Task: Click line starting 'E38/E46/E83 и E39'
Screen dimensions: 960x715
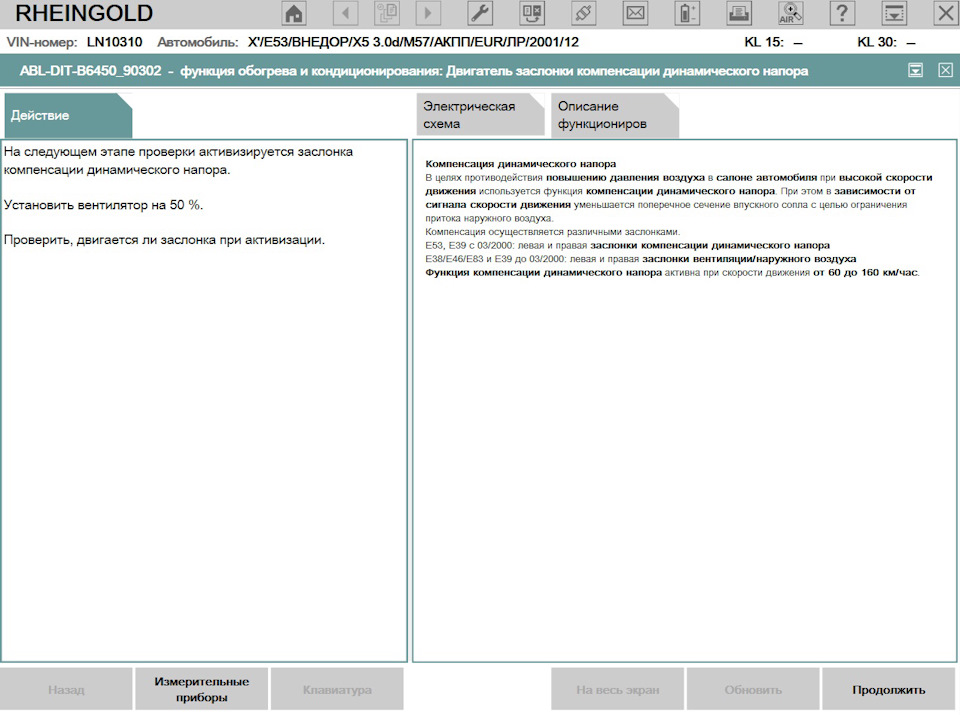Action: click(640, 259)
